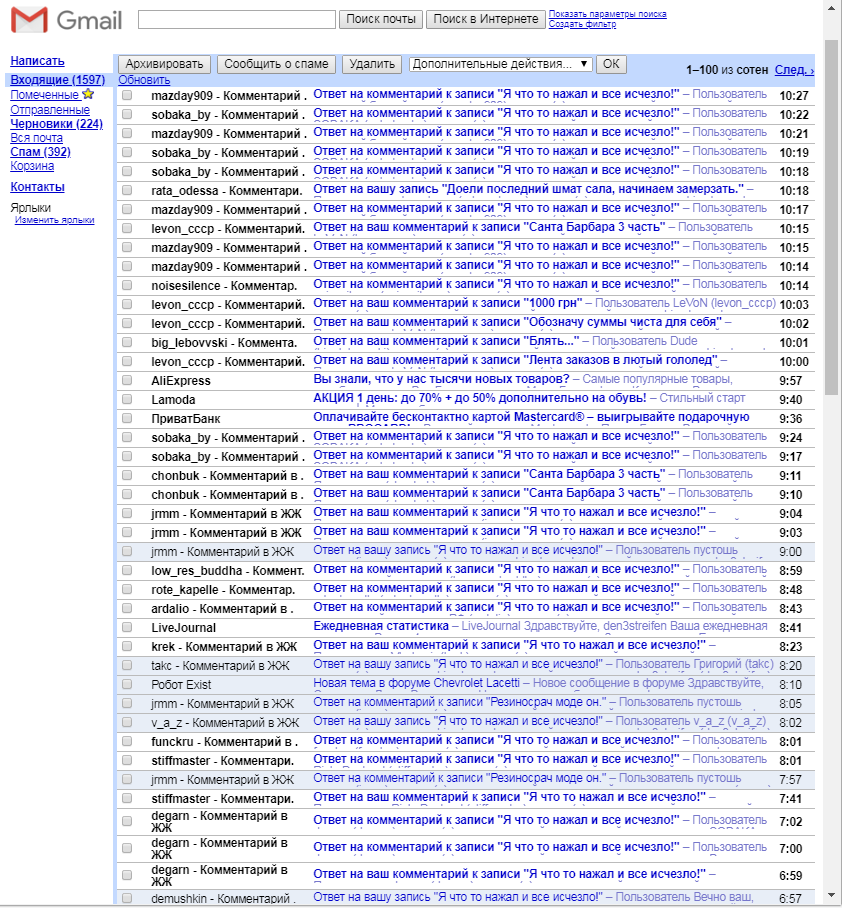
Task: Select the Робот Exist message checkbox
Action: coord(127,684)
